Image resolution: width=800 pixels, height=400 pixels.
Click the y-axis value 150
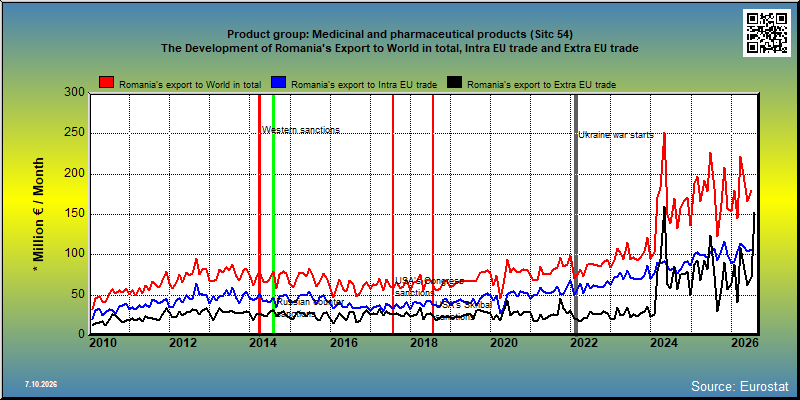point(74,214)
